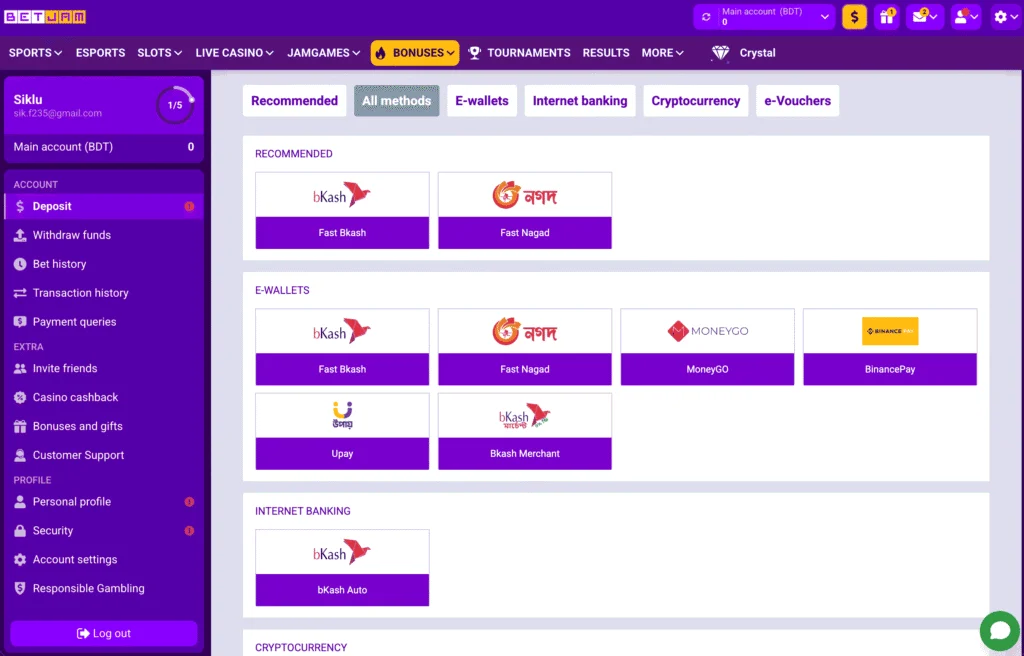Screen dimensions: 1024x656
Task: Click the Crystal label
Action: pyautogui.click(x=758, y=53)
